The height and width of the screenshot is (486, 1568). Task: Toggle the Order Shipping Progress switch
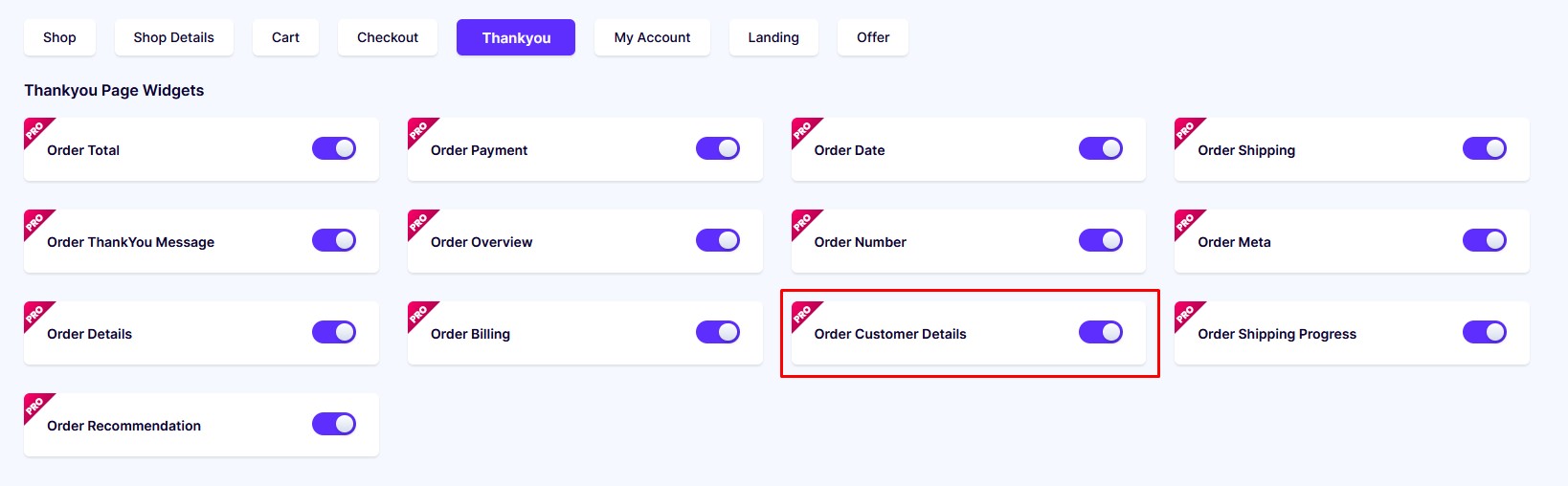[1485, 332]
